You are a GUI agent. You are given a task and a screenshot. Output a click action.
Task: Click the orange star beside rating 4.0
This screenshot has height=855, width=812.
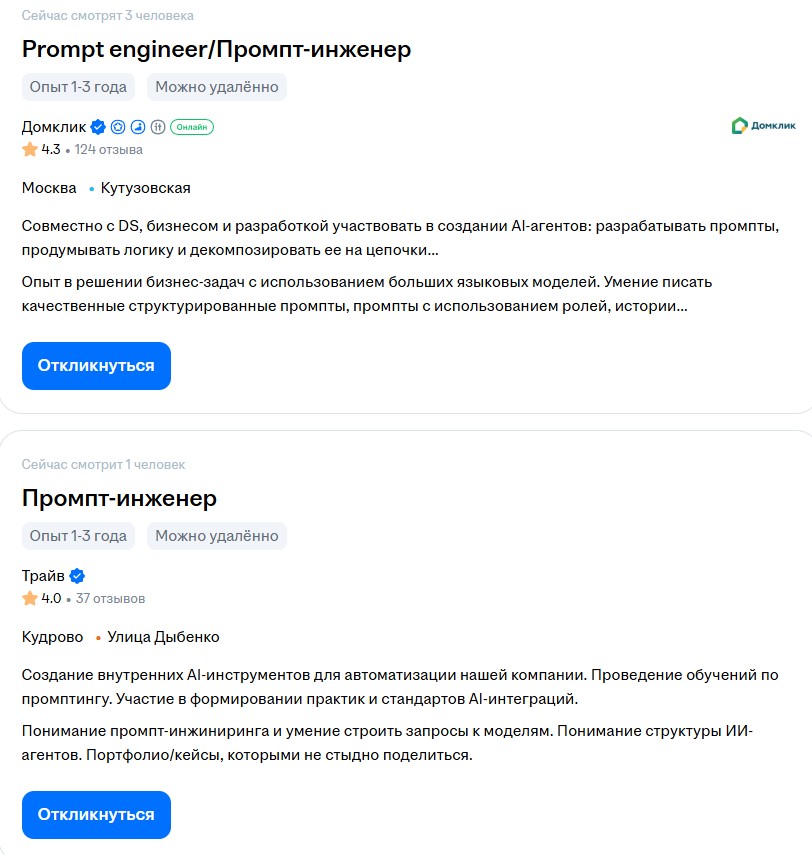point(31,597)
